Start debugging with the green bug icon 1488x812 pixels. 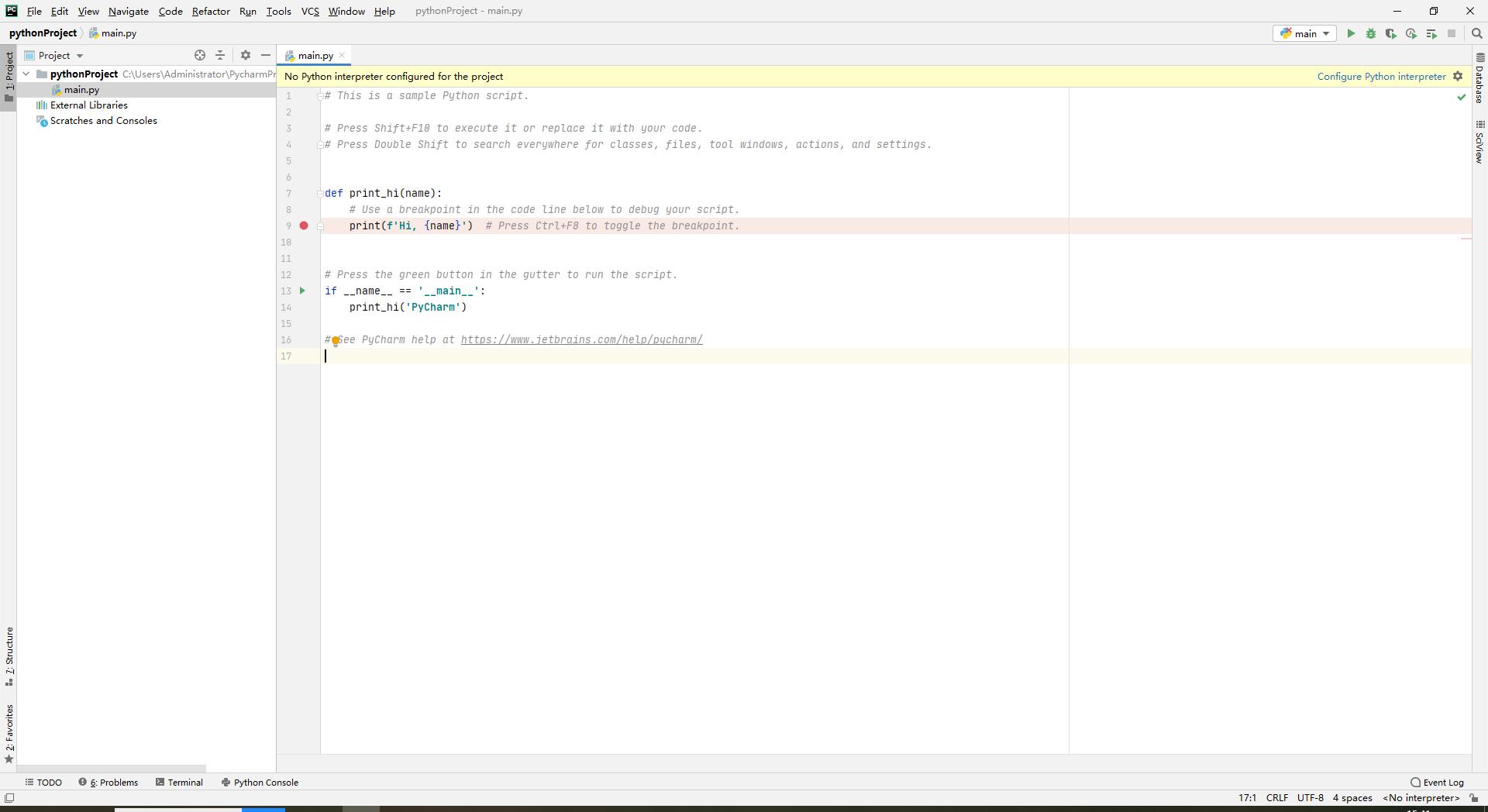tap(1370, 33)
